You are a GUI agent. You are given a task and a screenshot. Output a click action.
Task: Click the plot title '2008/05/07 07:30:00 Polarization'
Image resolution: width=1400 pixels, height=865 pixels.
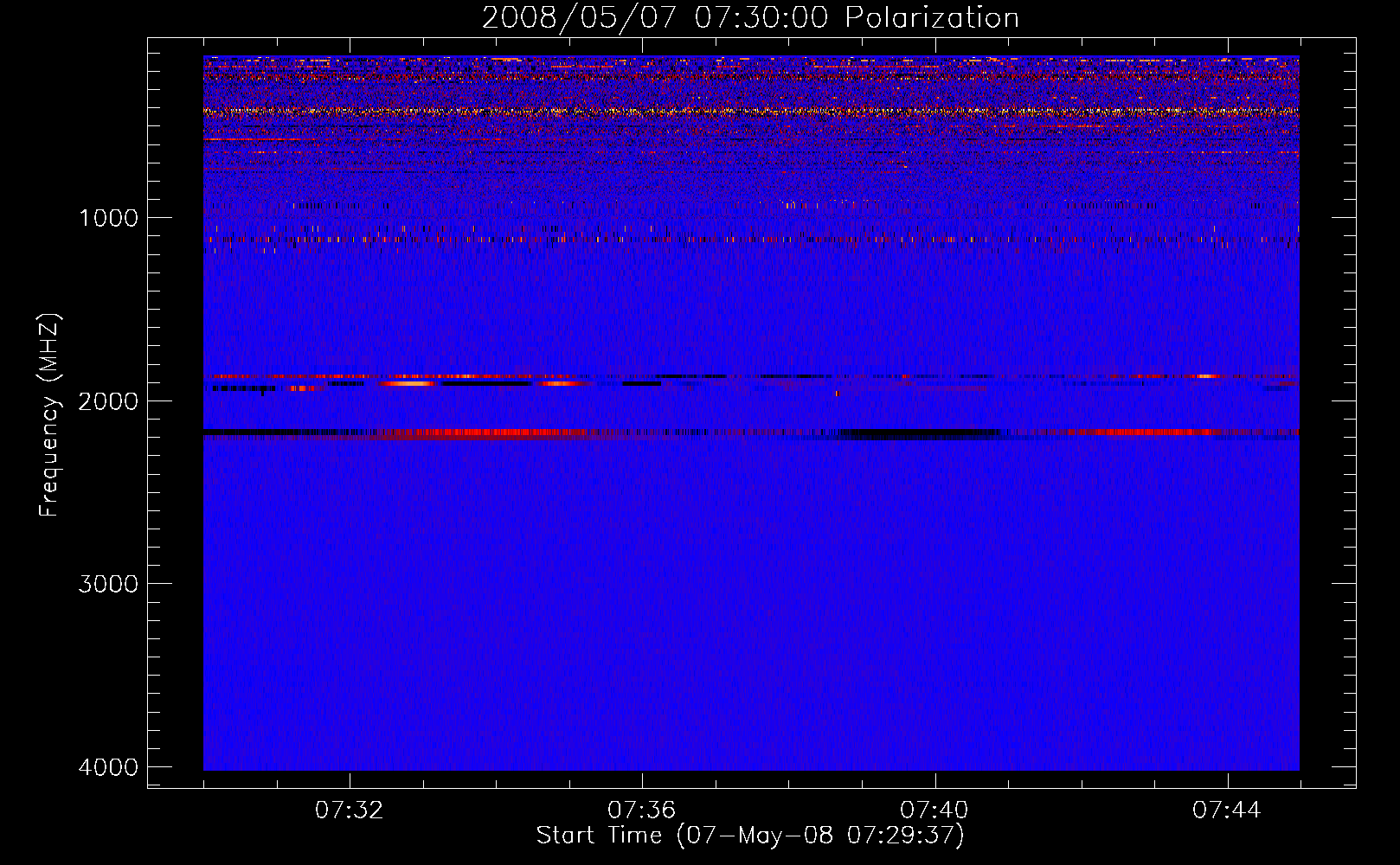[750, 18]
